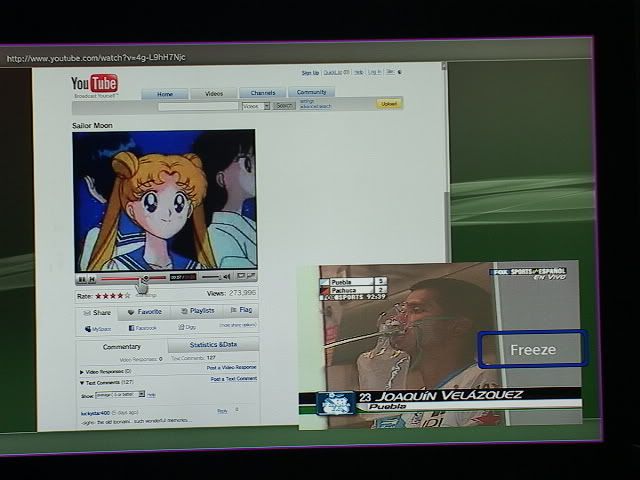Click the Joaquín Velázquez name banner
The image size is (640, 480).
click(x=440, y=395)
